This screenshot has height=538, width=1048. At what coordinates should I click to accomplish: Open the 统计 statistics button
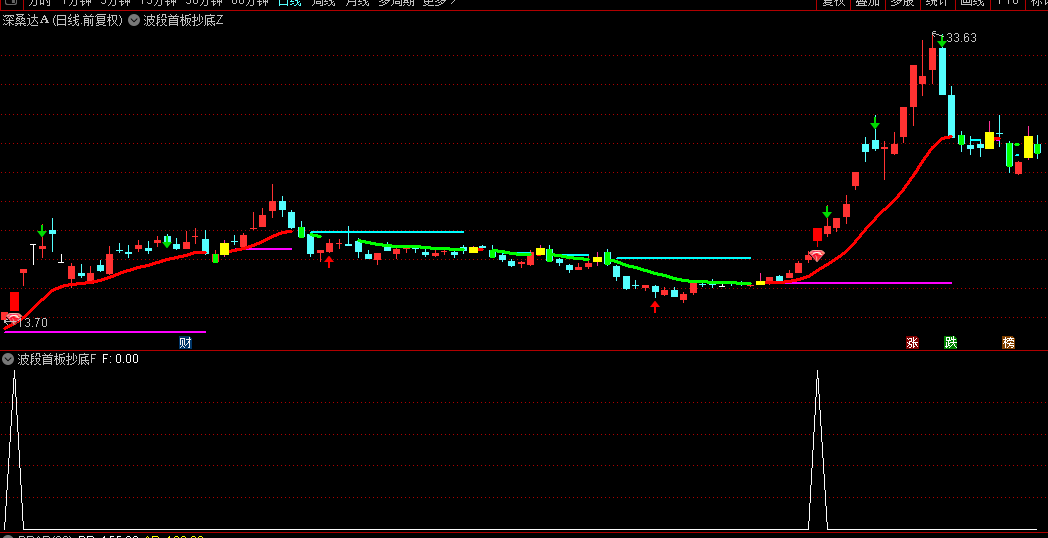tap(937, 3)
